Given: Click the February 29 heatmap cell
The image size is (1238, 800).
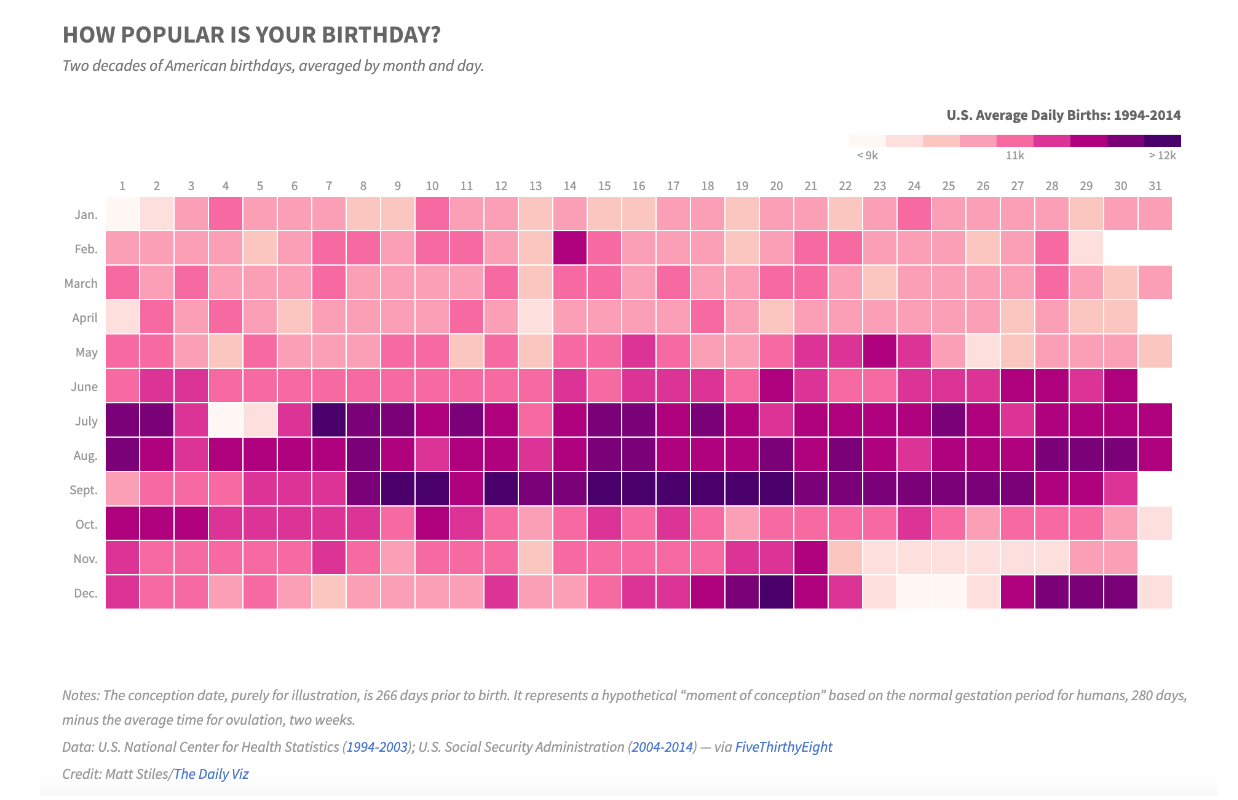Looking at the screenshot, I should coord(1086,248).
